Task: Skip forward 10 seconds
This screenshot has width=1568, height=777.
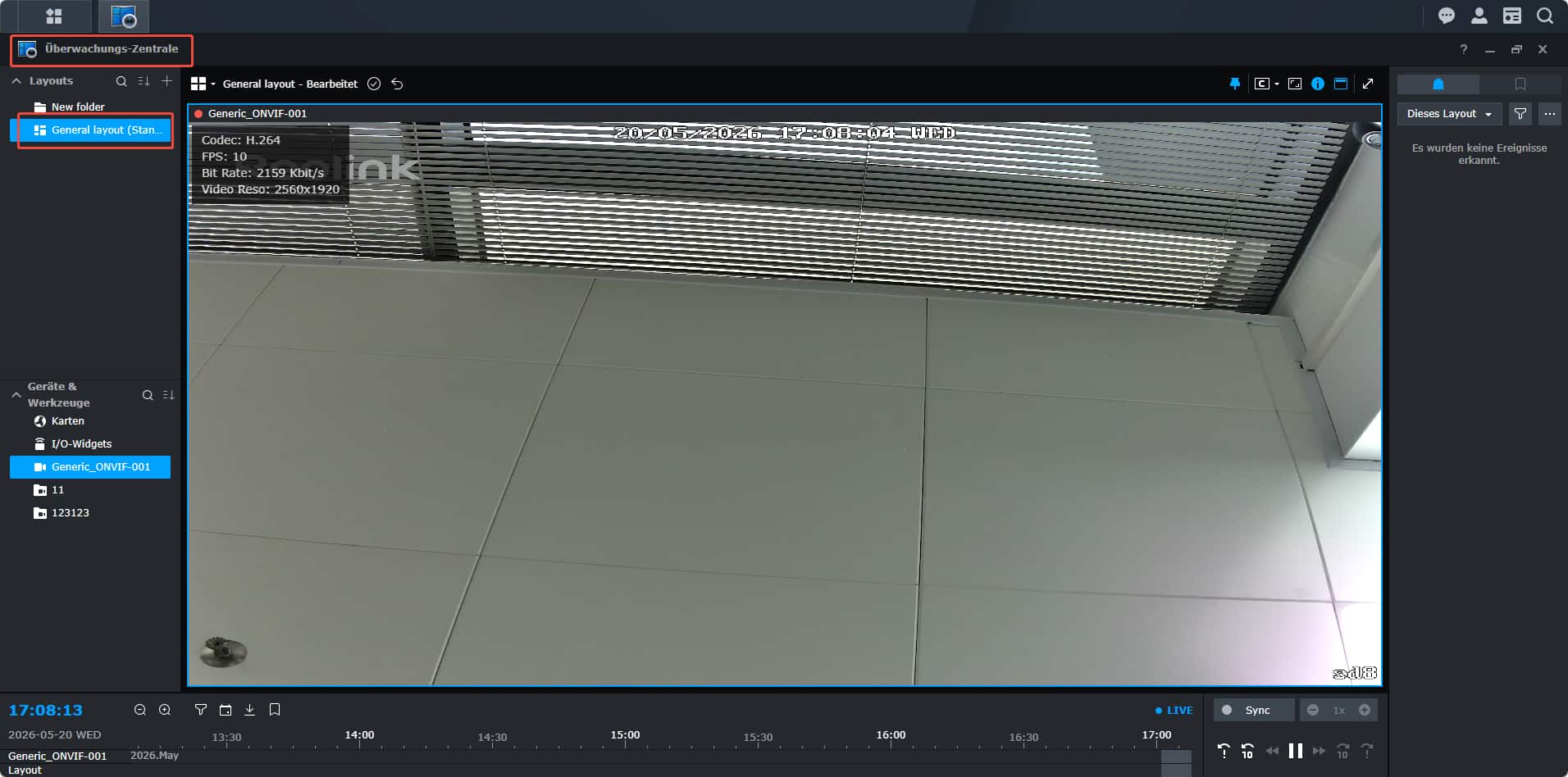Action: click(1342, 751)
